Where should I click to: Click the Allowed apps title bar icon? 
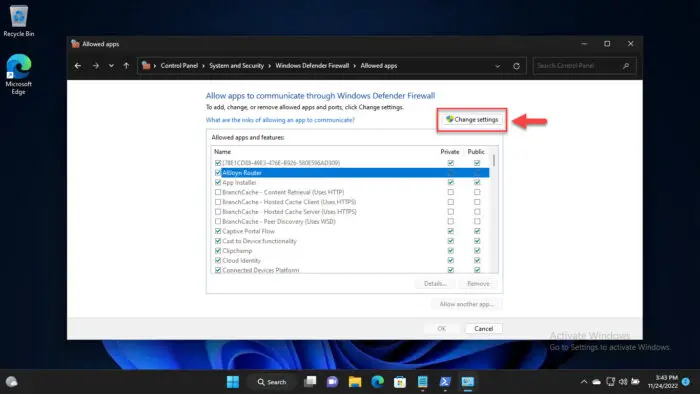tap(75, 44)
